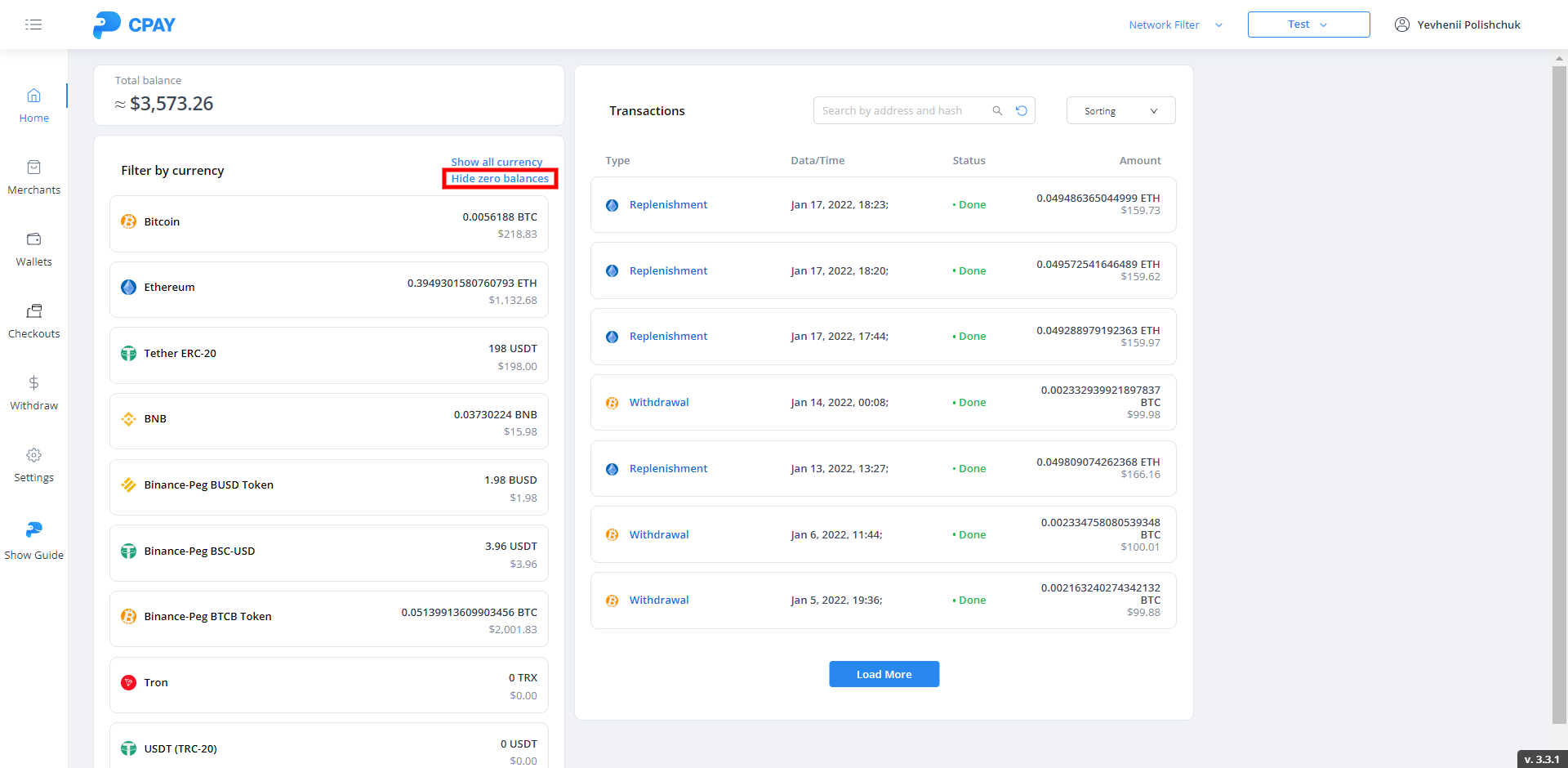Click the page vertical scrollbar

[x=1559, y=392]
